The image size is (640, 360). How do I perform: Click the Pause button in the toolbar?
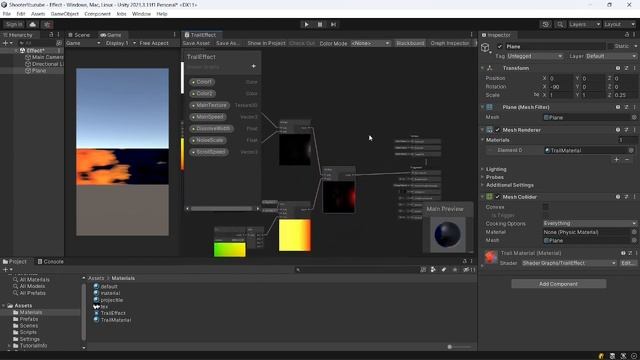320,24
